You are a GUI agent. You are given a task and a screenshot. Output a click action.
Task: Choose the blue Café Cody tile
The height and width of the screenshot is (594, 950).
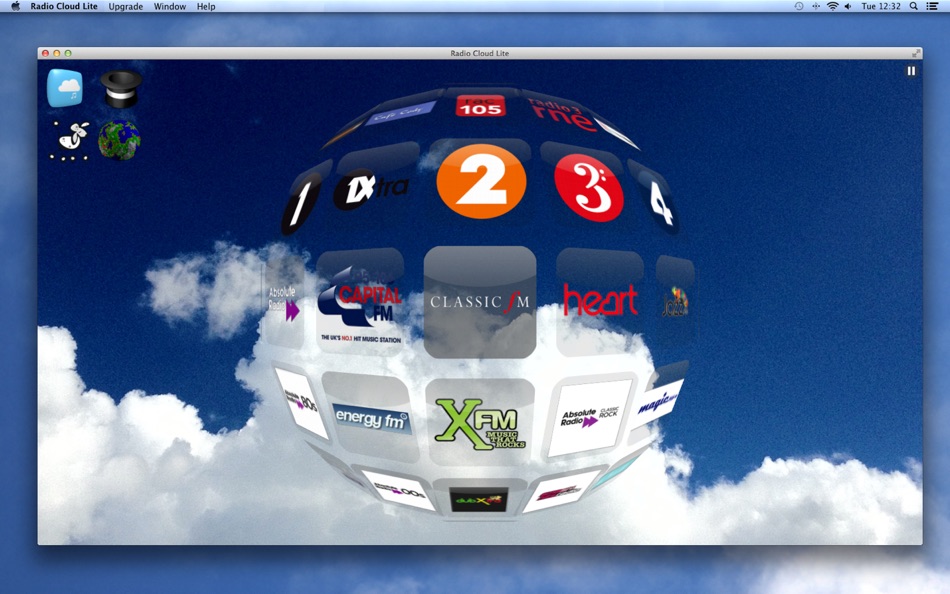(x=400, y=114)
